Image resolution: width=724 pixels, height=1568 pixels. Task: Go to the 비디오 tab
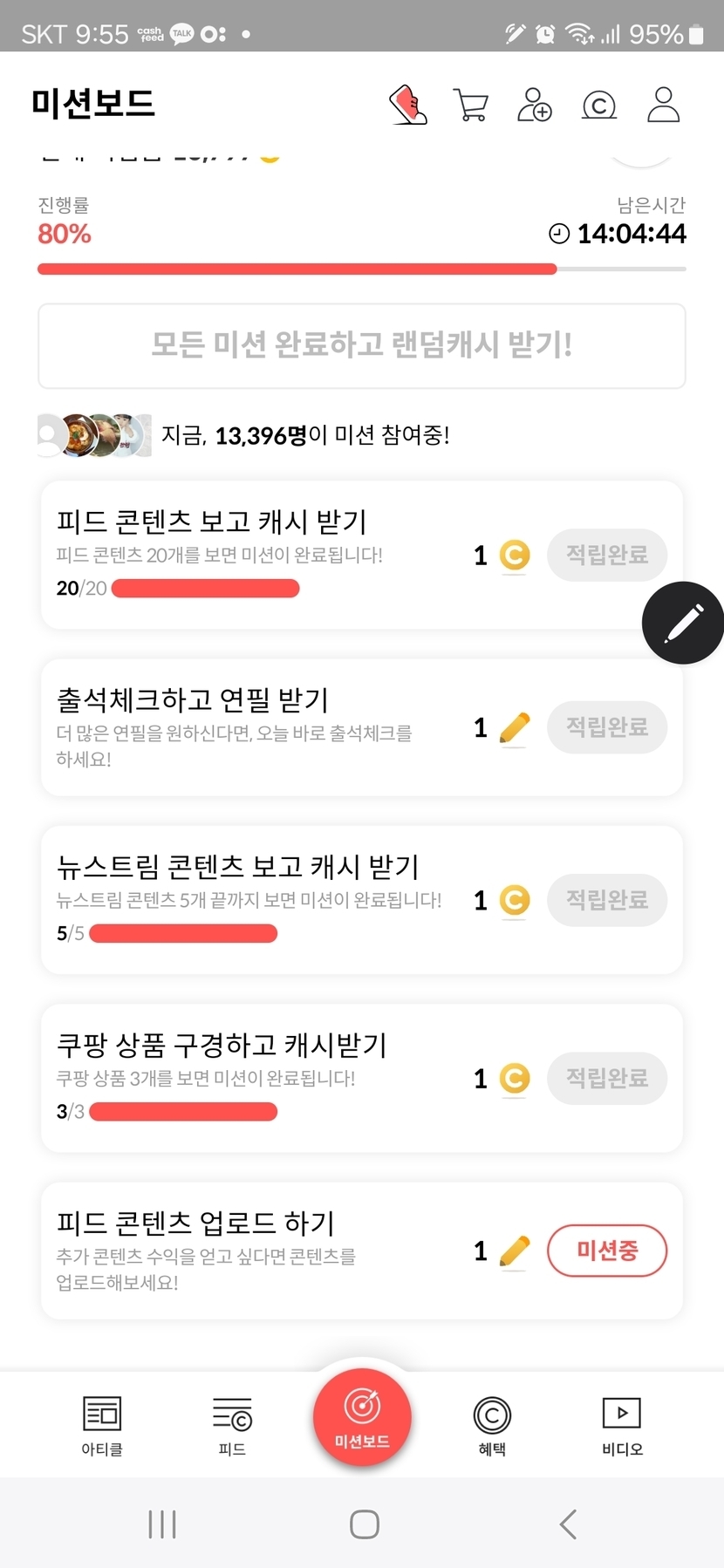coord(622,1425)
